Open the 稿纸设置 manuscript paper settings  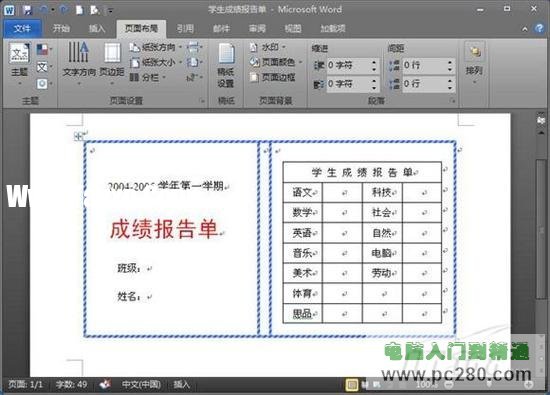226,65
